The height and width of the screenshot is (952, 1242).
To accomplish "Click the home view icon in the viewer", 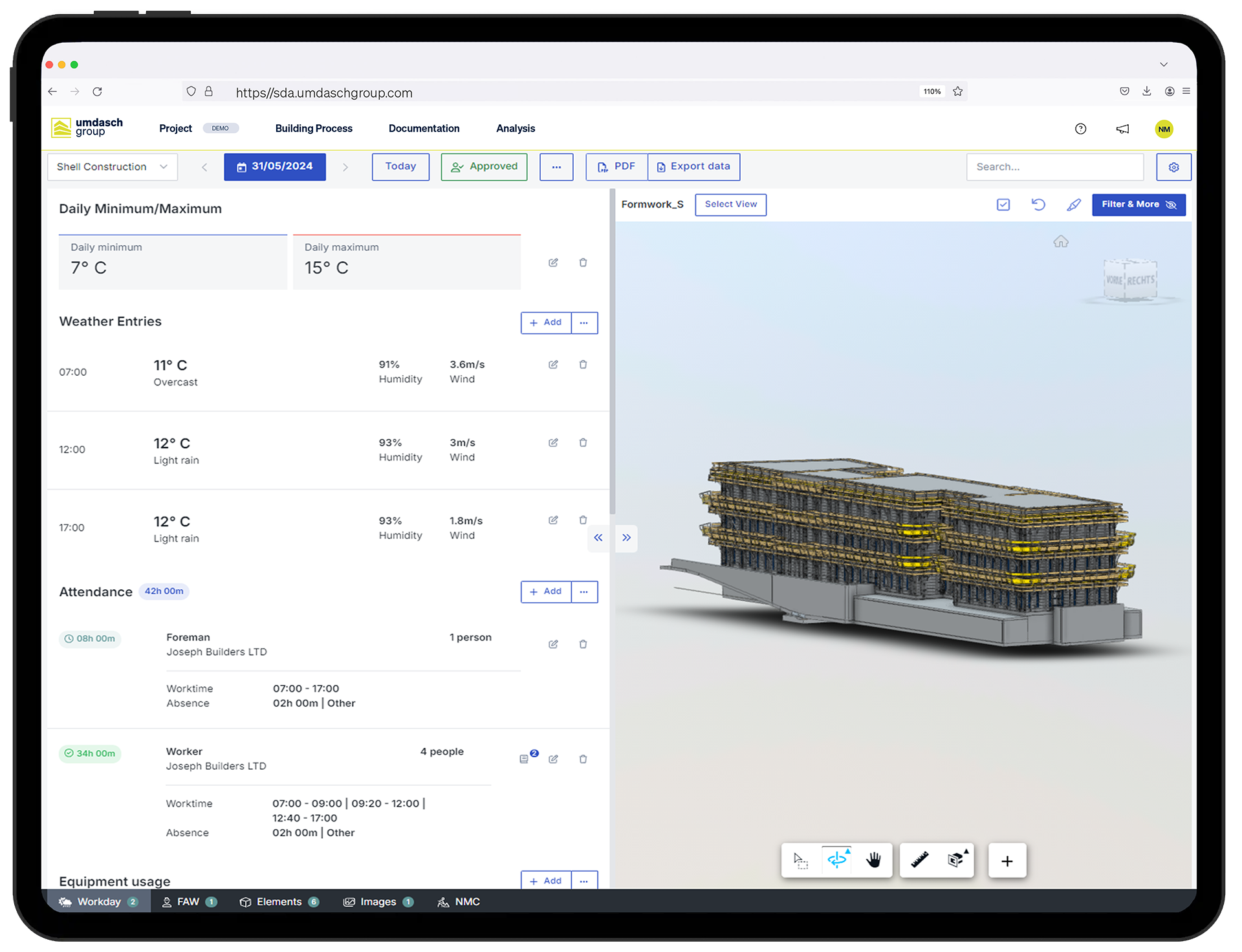I will click(x=1061, y=241).
